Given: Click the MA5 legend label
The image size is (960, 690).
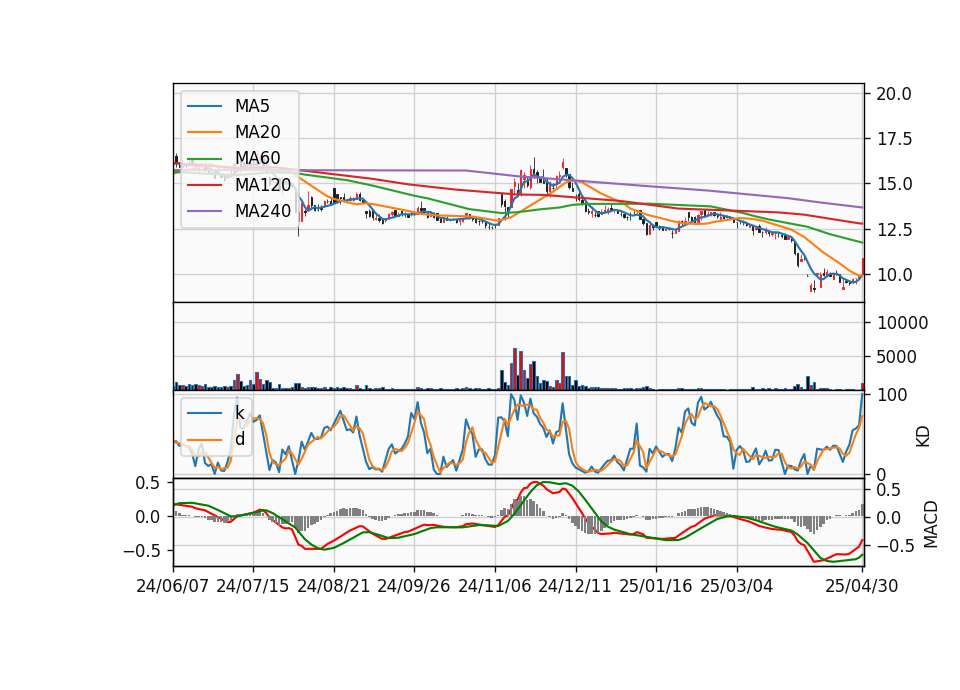Looking at the screenshot, I should pyautogui.click(x=252, y=106).
